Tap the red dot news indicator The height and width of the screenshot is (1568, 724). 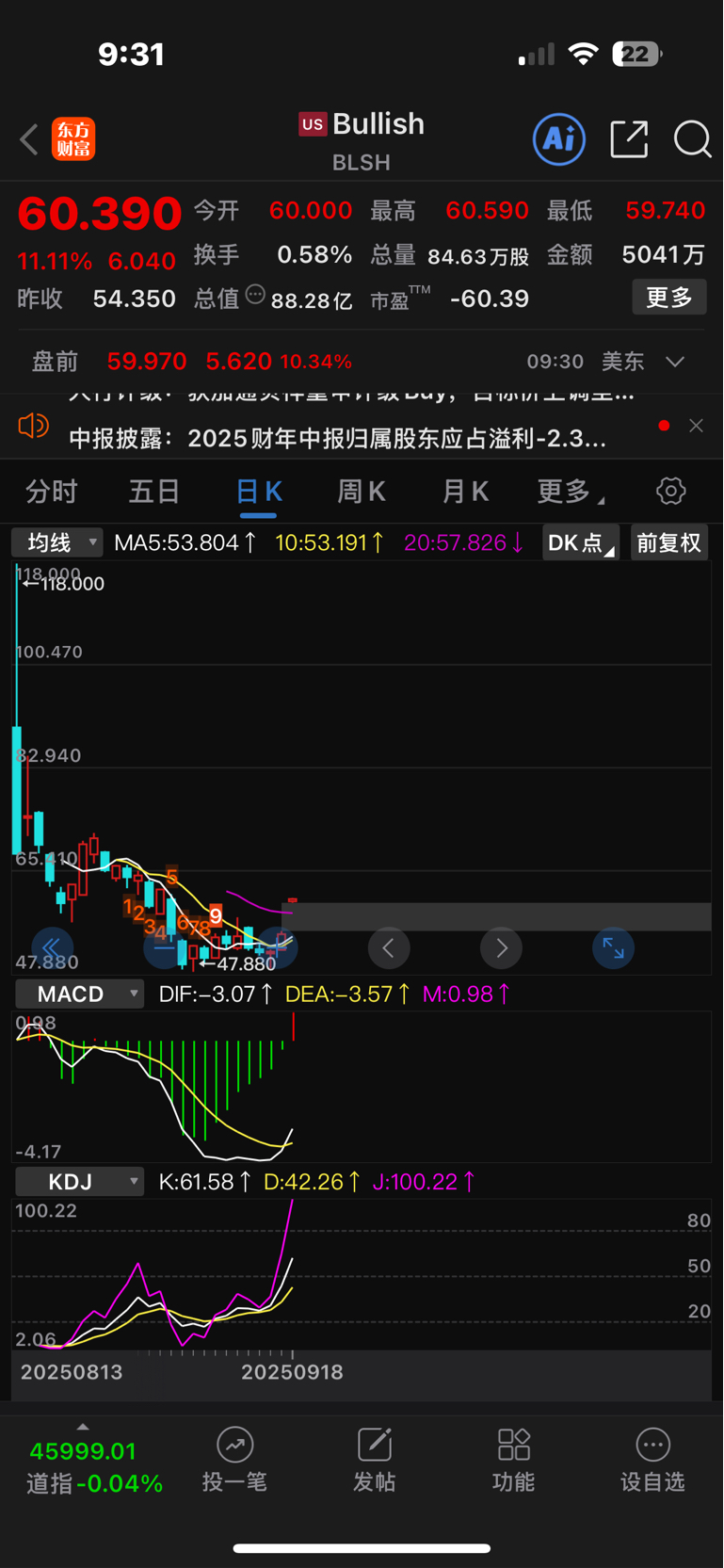pyautogui.click(x=664, y=426)
